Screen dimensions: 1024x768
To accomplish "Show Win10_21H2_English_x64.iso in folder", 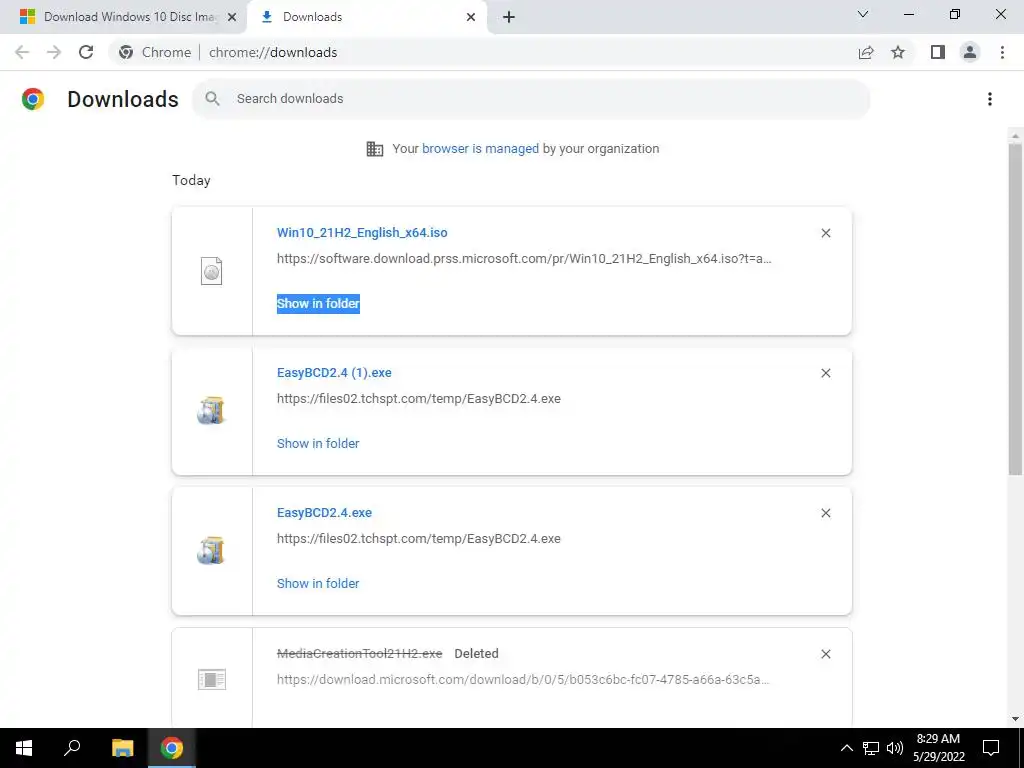I will pos(318,304).
